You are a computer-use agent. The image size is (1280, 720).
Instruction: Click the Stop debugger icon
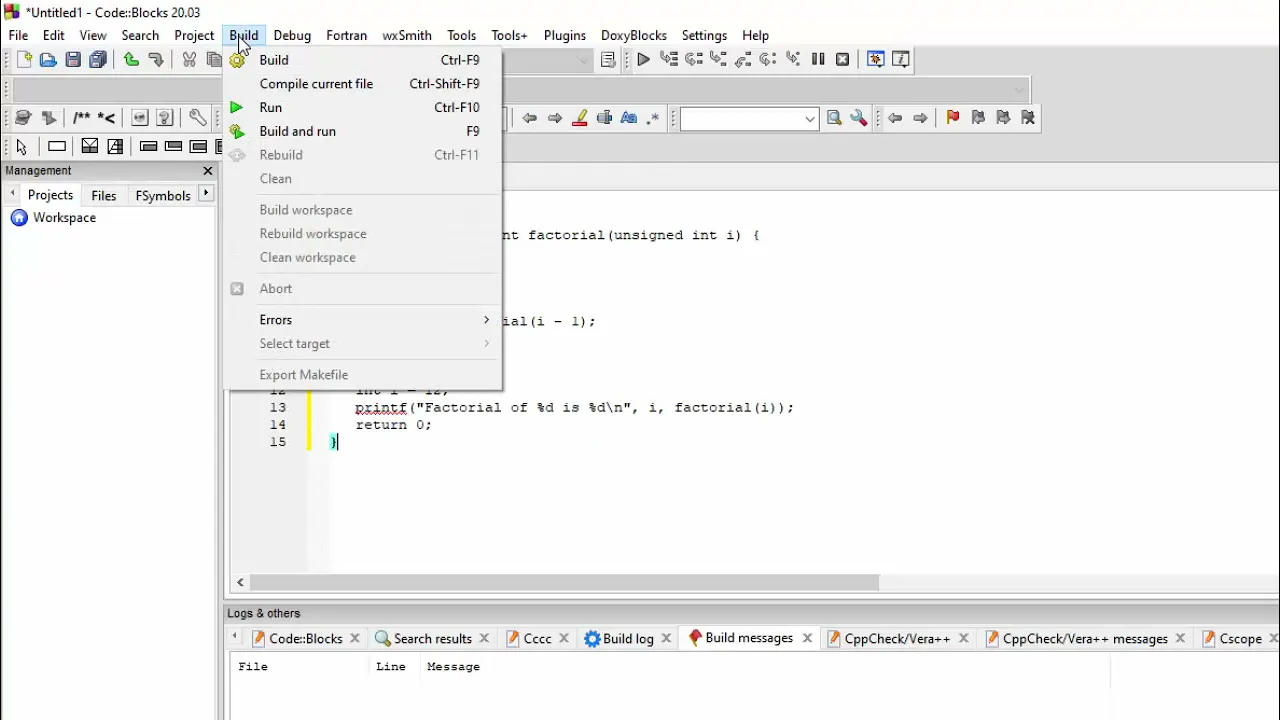(843, 60)
